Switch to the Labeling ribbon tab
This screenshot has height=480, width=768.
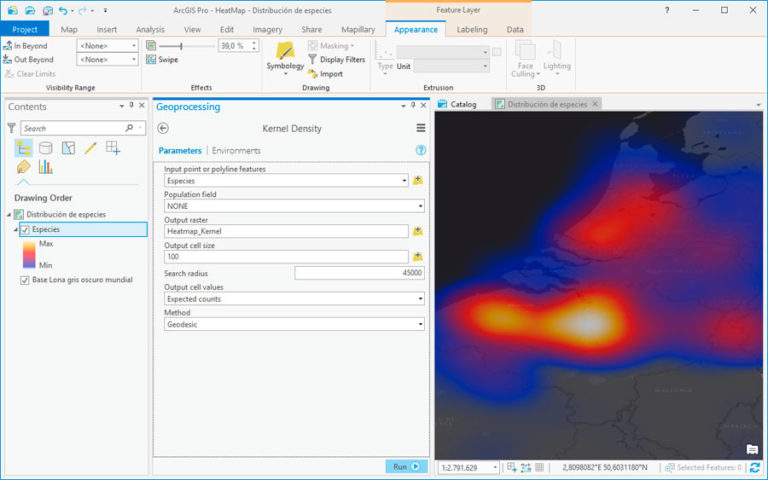(x=472, y=29)
